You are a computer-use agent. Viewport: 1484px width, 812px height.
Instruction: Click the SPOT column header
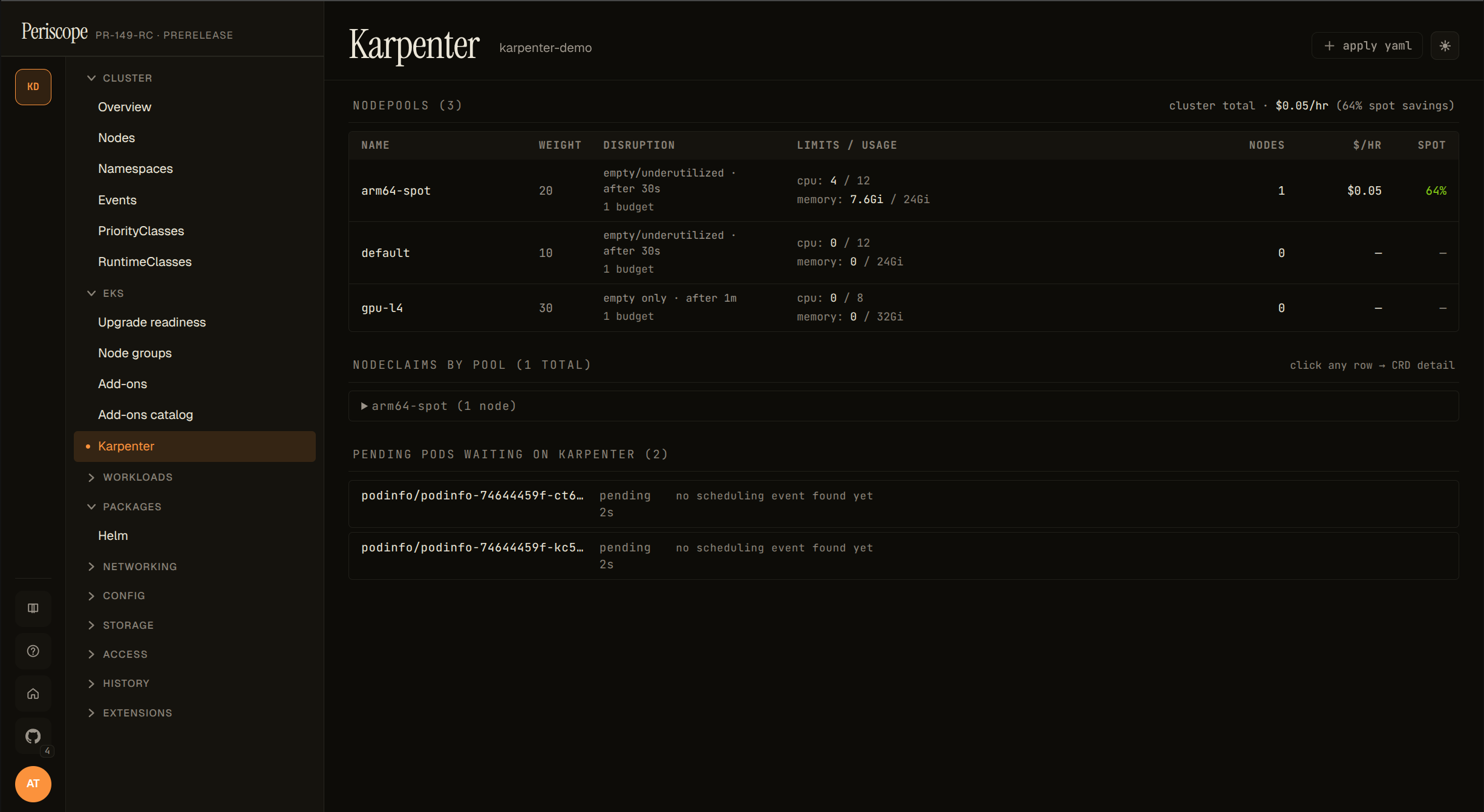tap(1431, 145)
